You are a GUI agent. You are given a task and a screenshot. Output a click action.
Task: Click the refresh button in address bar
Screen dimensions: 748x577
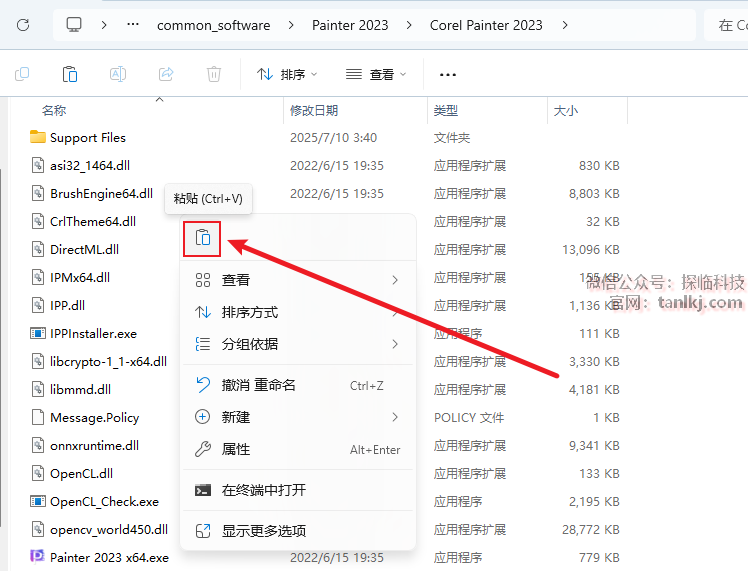[x=23, y=25]
